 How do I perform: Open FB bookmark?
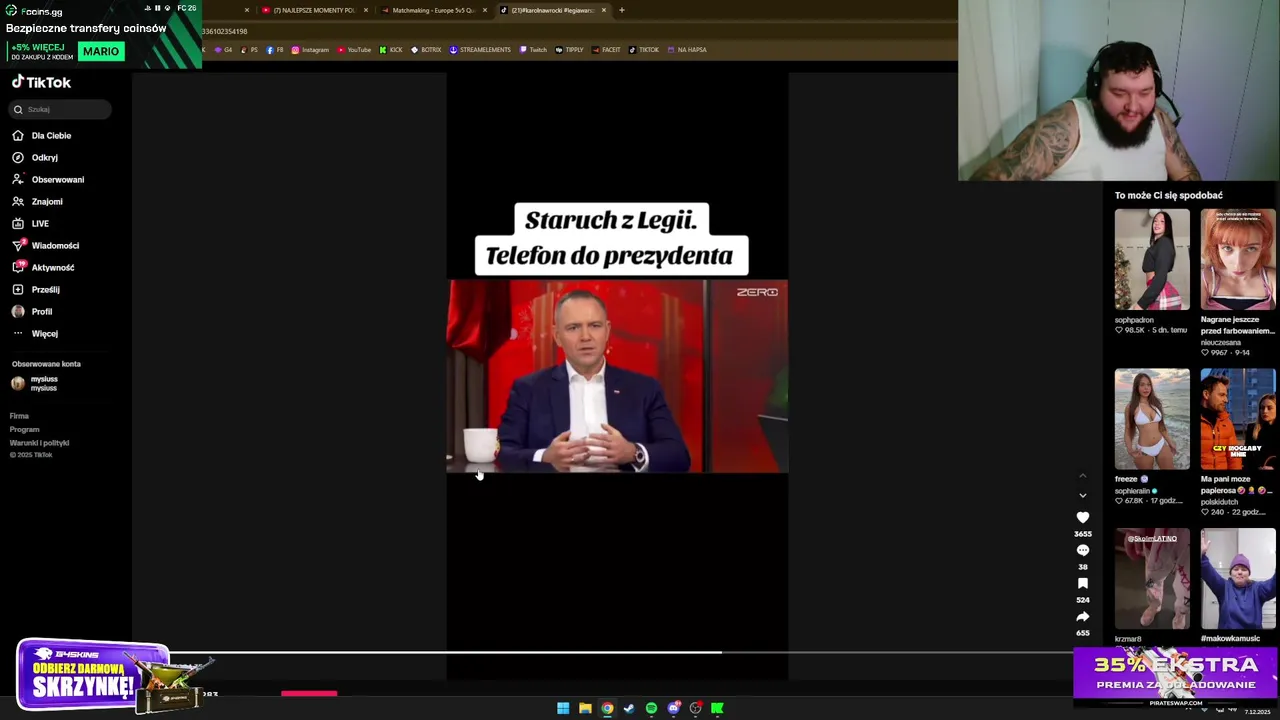(275, 49)
